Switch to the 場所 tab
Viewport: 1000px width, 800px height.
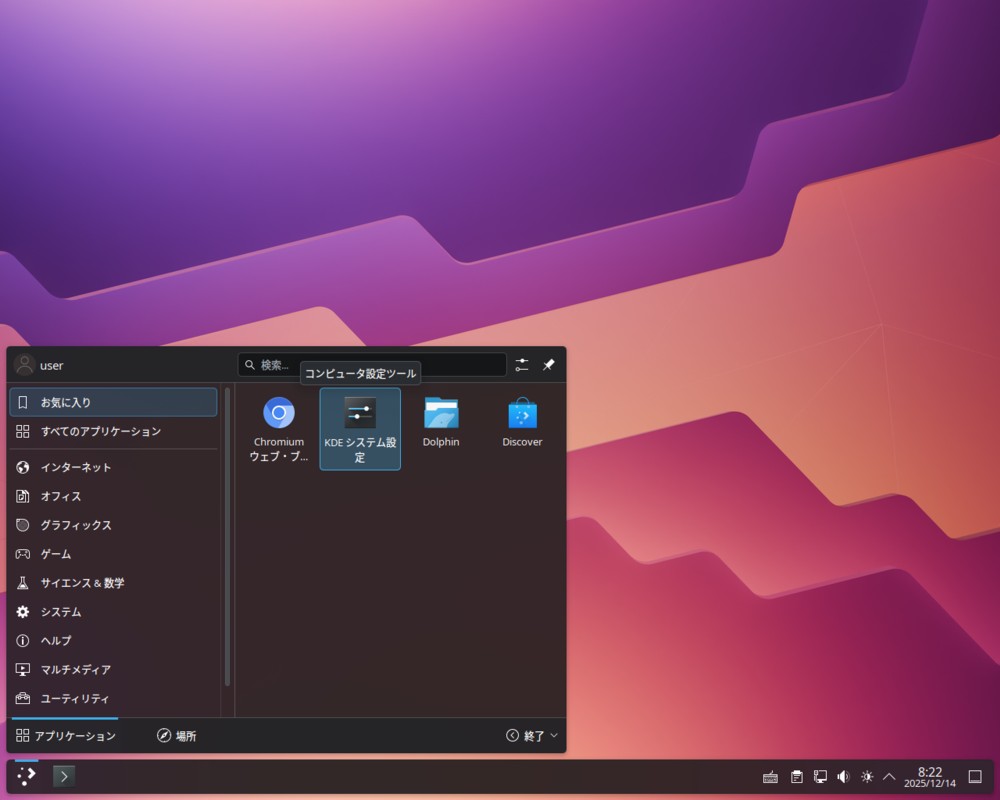tap(177, 736)
